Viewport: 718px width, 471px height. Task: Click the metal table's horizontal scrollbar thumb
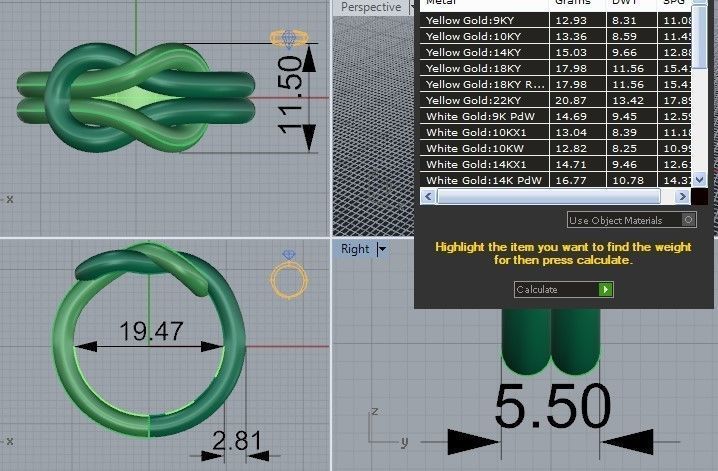(x=549, y=196)
